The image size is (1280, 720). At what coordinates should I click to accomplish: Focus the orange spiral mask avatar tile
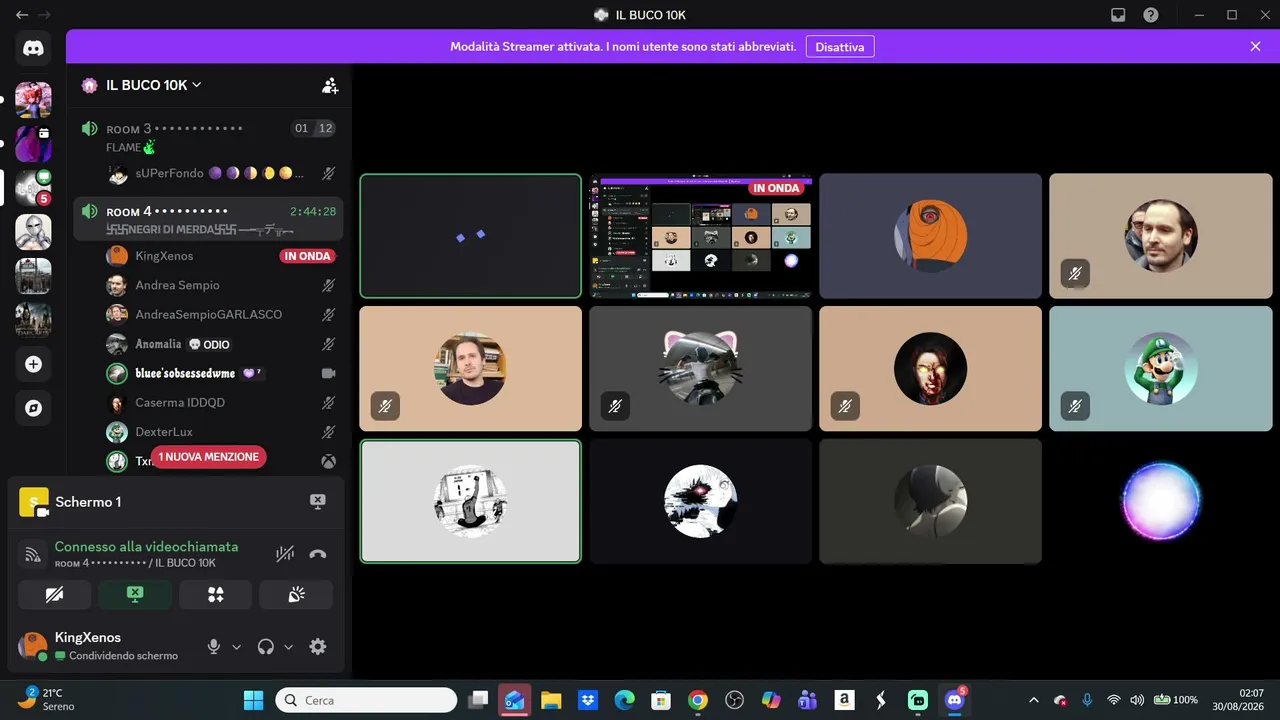[930, 236]
